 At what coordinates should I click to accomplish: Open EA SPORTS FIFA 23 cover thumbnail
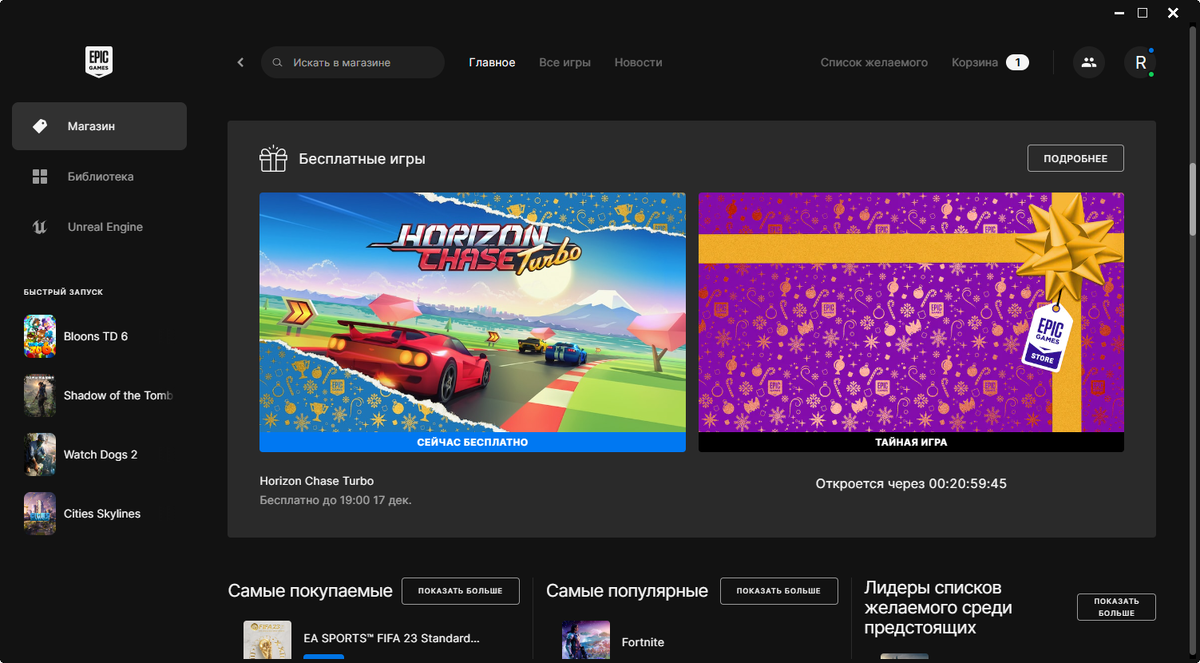[267, 641]
